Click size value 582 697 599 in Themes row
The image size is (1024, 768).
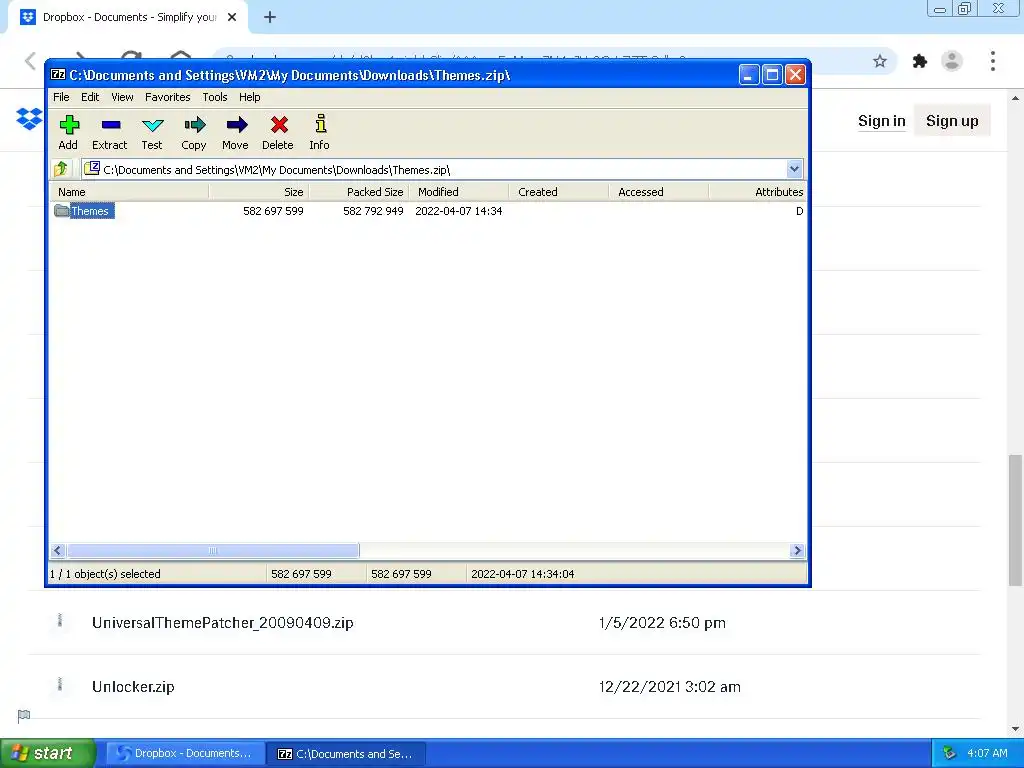point(273,211)
